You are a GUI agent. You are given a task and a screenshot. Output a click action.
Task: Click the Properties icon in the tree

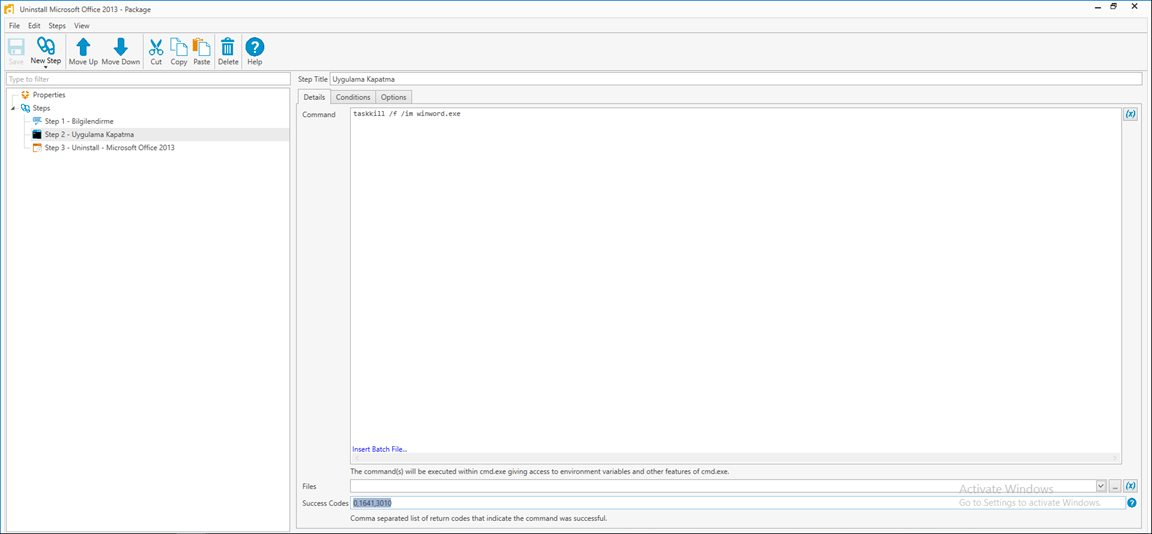point(26,95)
